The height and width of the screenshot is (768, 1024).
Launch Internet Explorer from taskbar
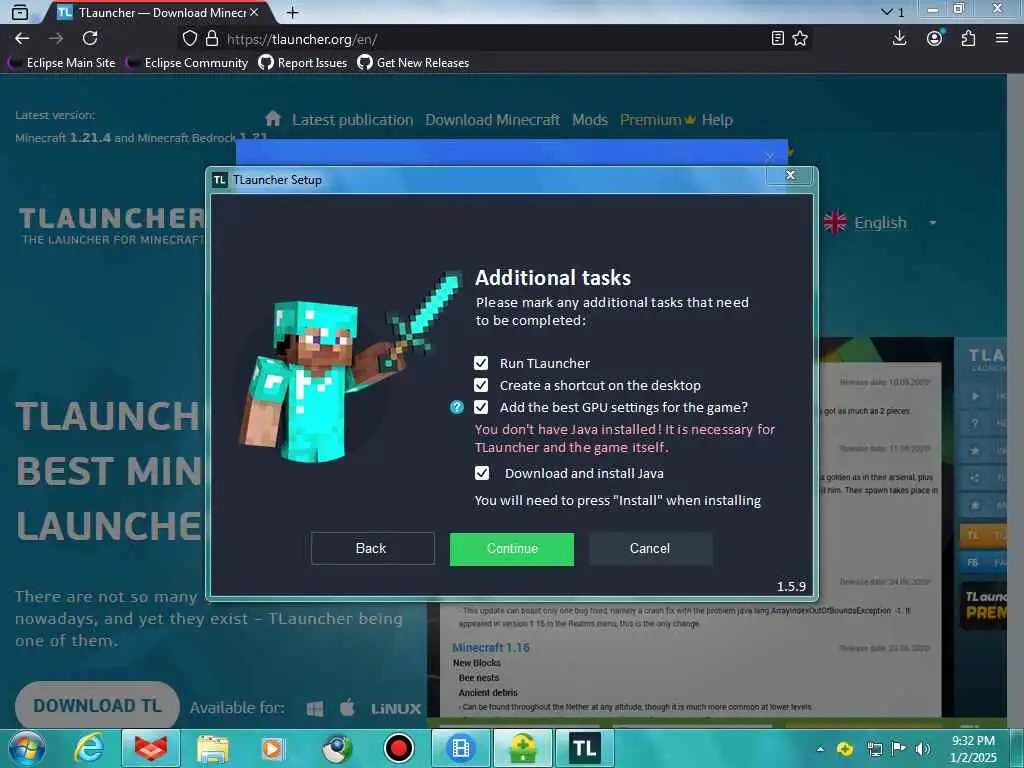[x=89, y=748]
